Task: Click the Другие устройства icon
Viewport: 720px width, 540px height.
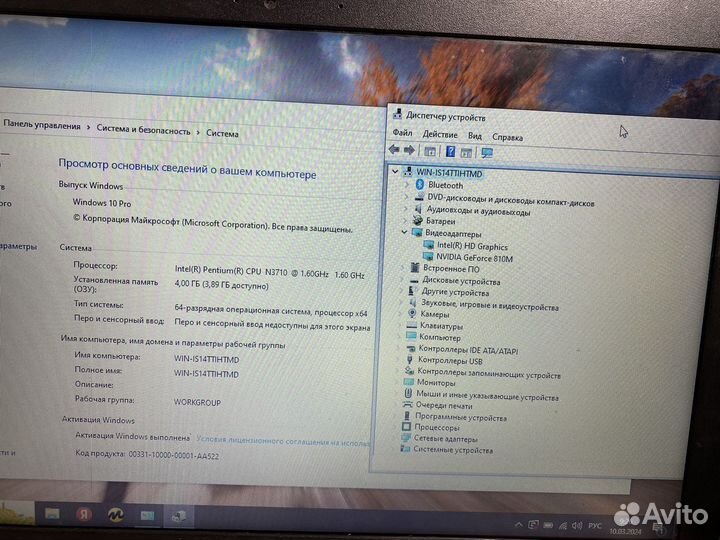Action: point(413,291)
